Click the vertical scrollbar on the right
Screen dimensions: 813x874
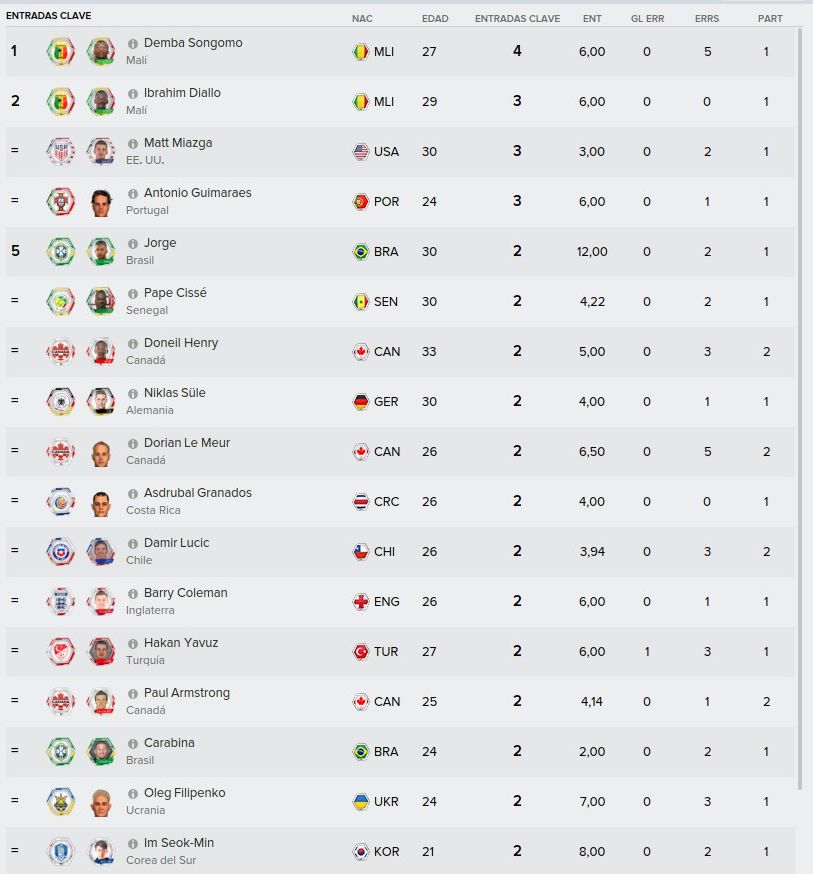800,410
